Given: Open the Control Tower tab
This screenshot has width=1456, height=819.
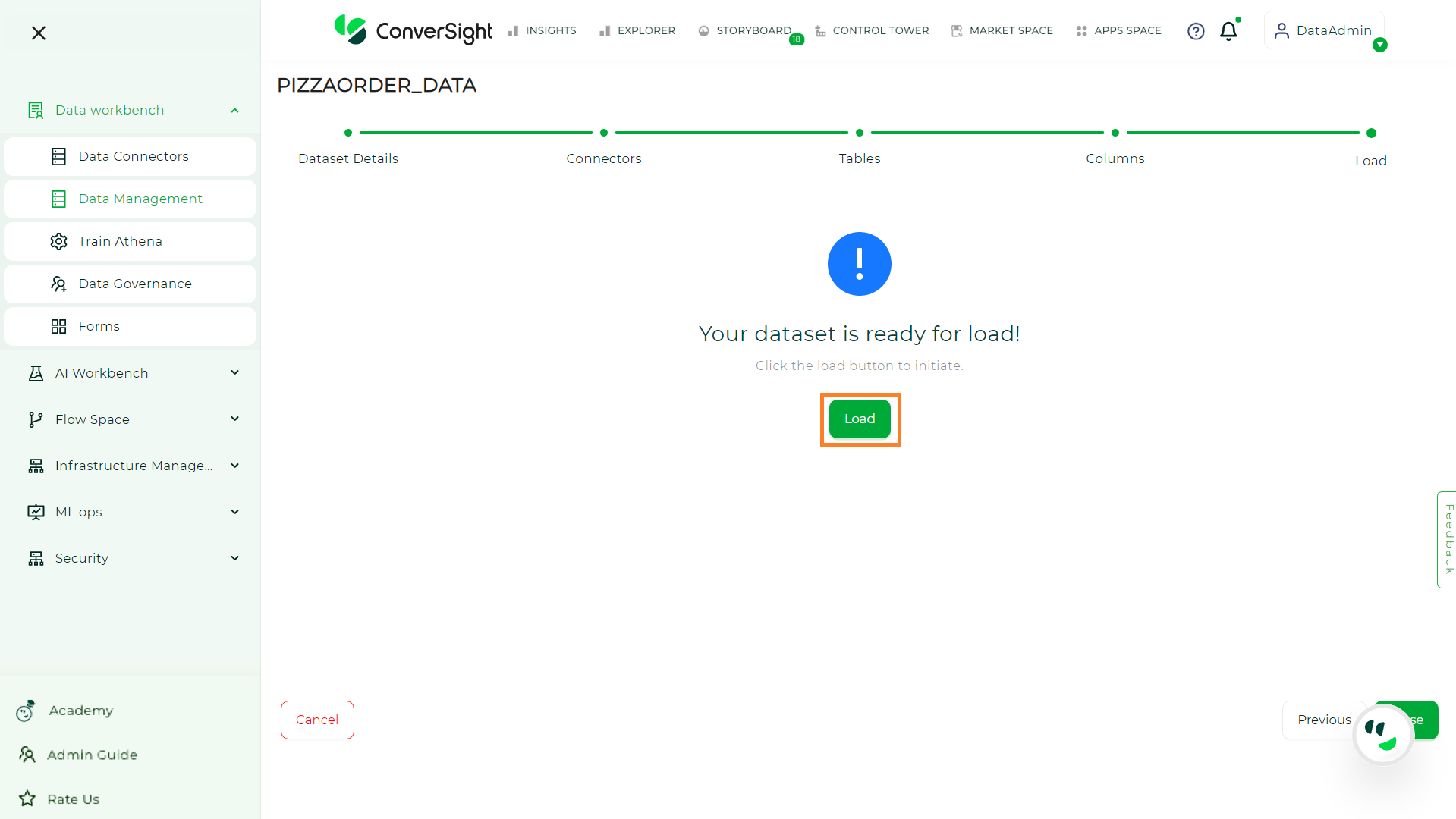Looking at the screenshot, I should (x=872, y=30).
